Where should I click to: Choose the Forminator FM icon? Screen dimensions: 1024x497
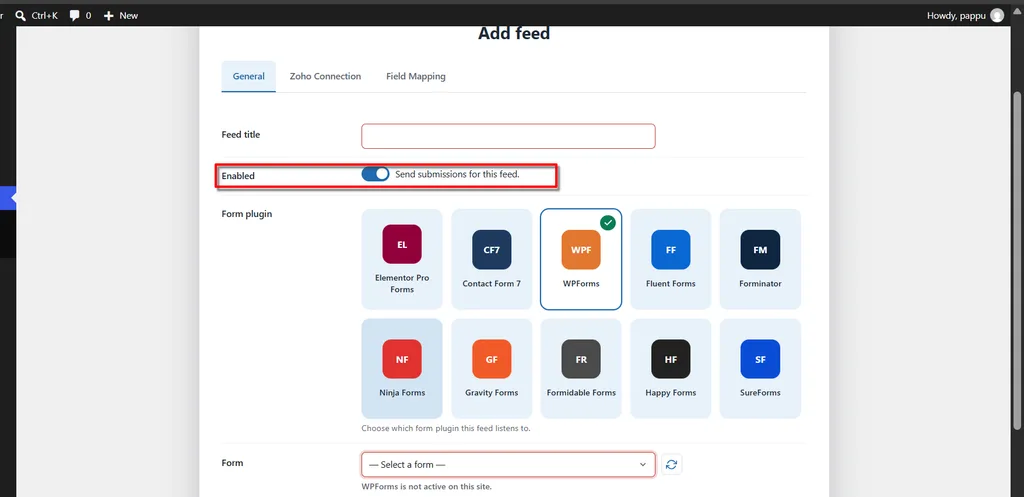(760, 249)
